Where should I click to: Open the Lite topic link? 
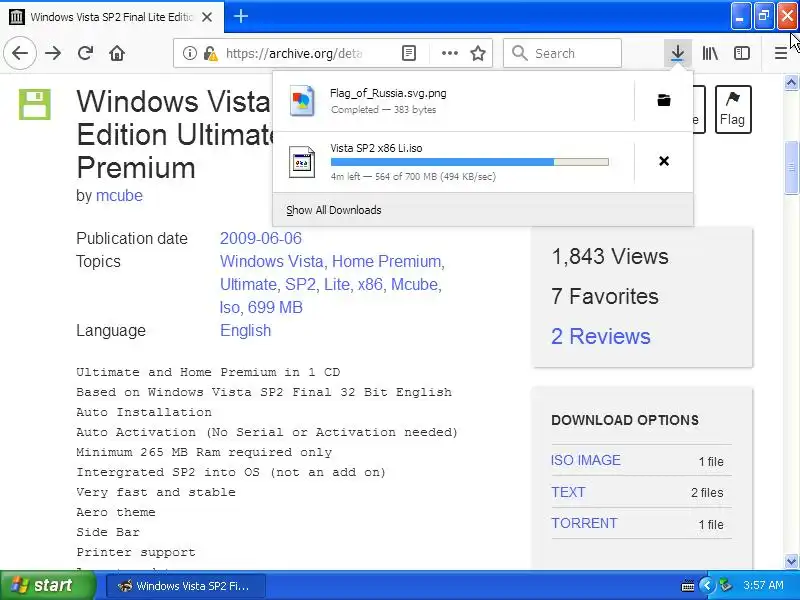pyautogui.click(x=337, y=284)
